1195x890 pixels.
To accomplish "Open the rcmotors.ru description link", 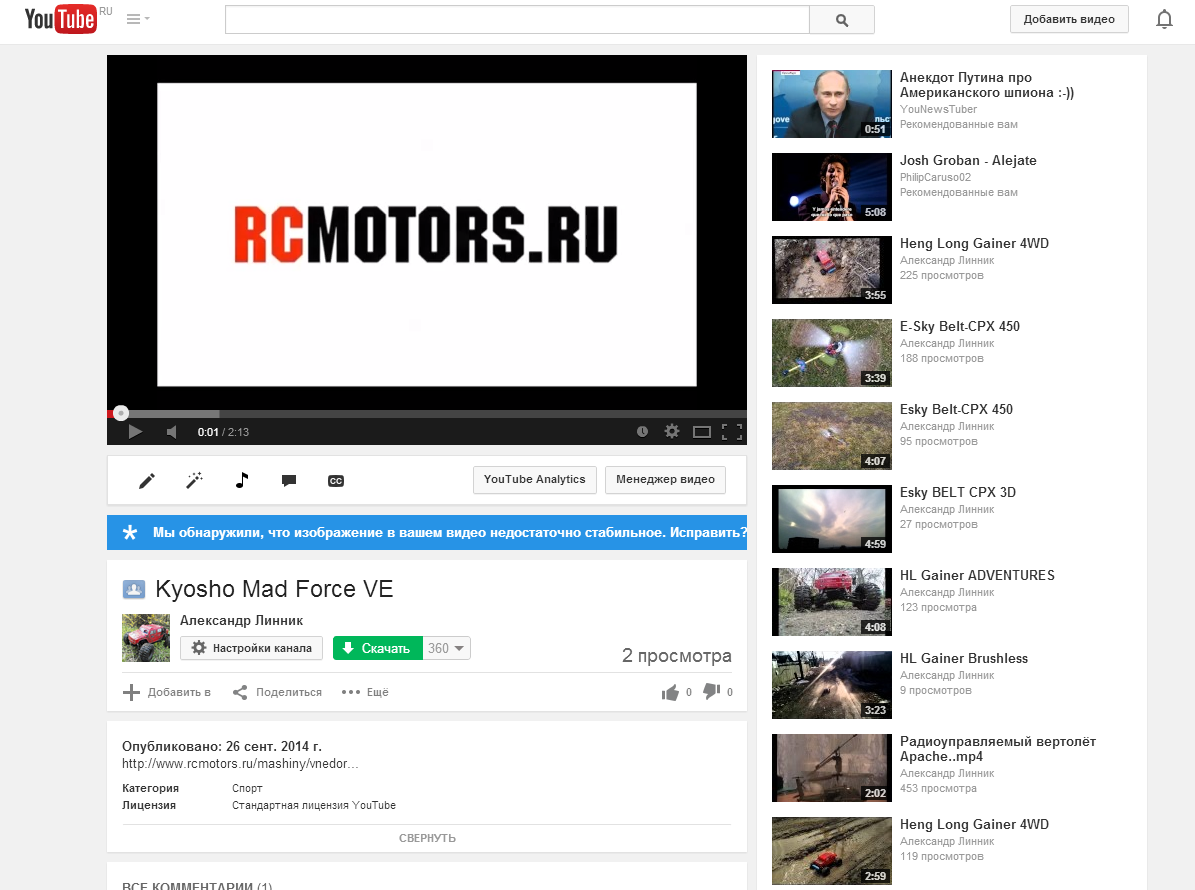I will (240, 764).
